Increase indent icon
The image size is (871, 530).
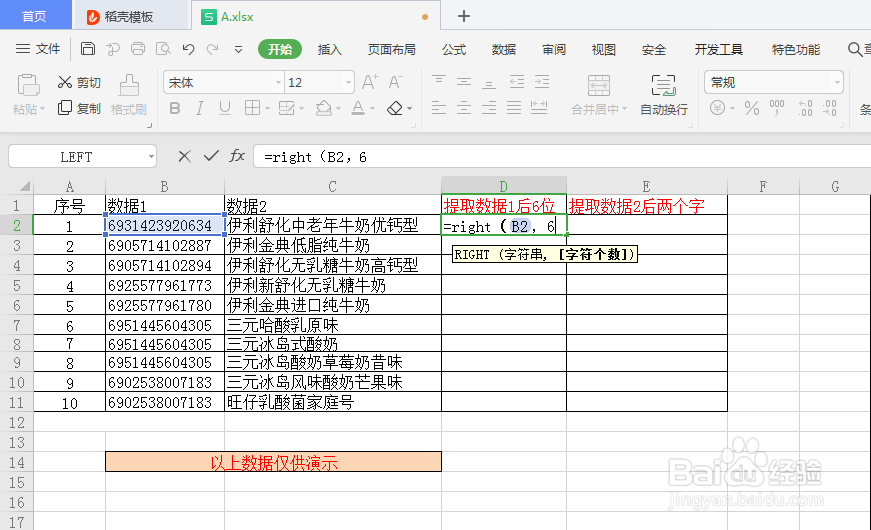(x=542, y=82)
